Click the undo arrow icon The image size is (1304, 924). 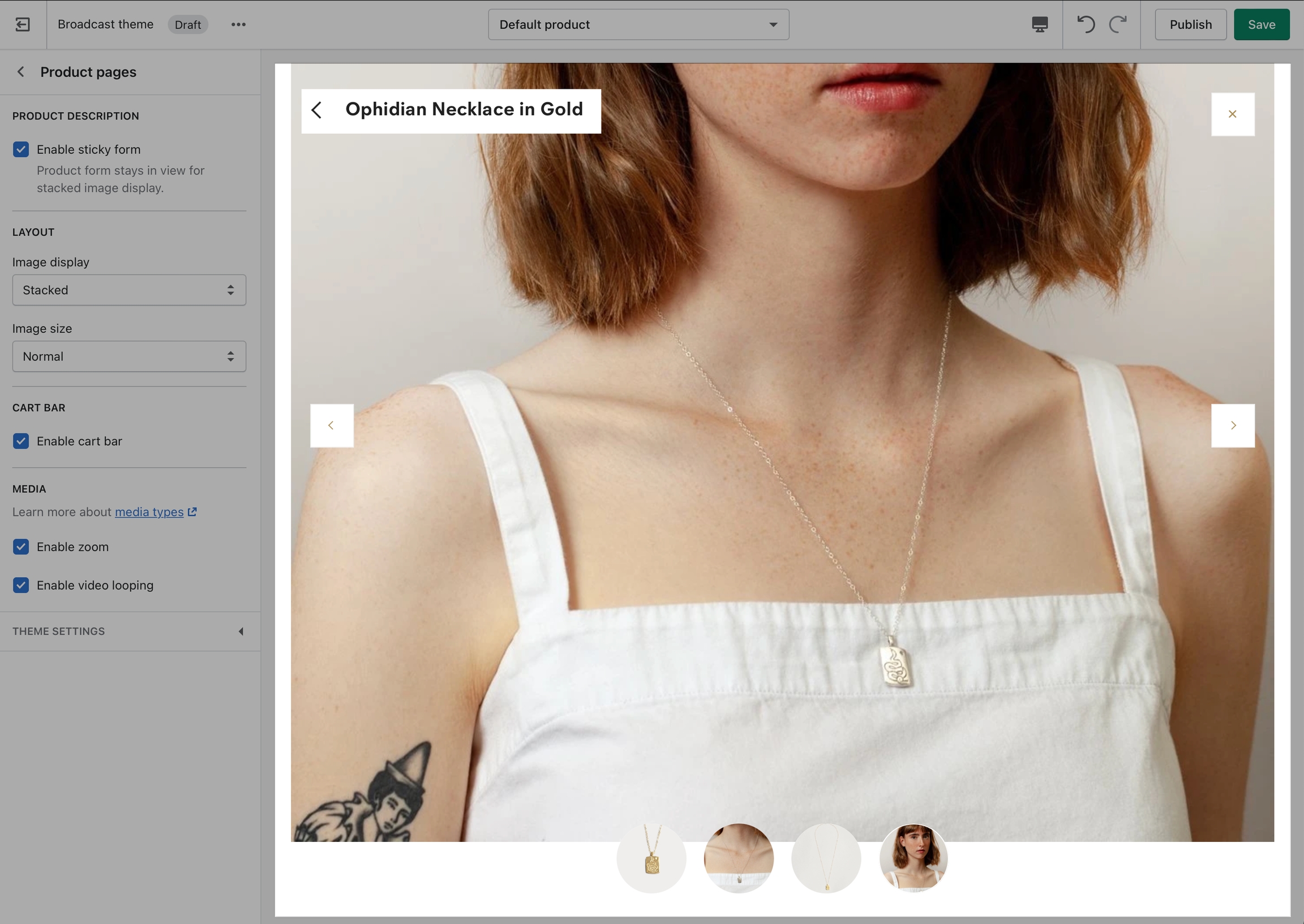[1086, 24]
